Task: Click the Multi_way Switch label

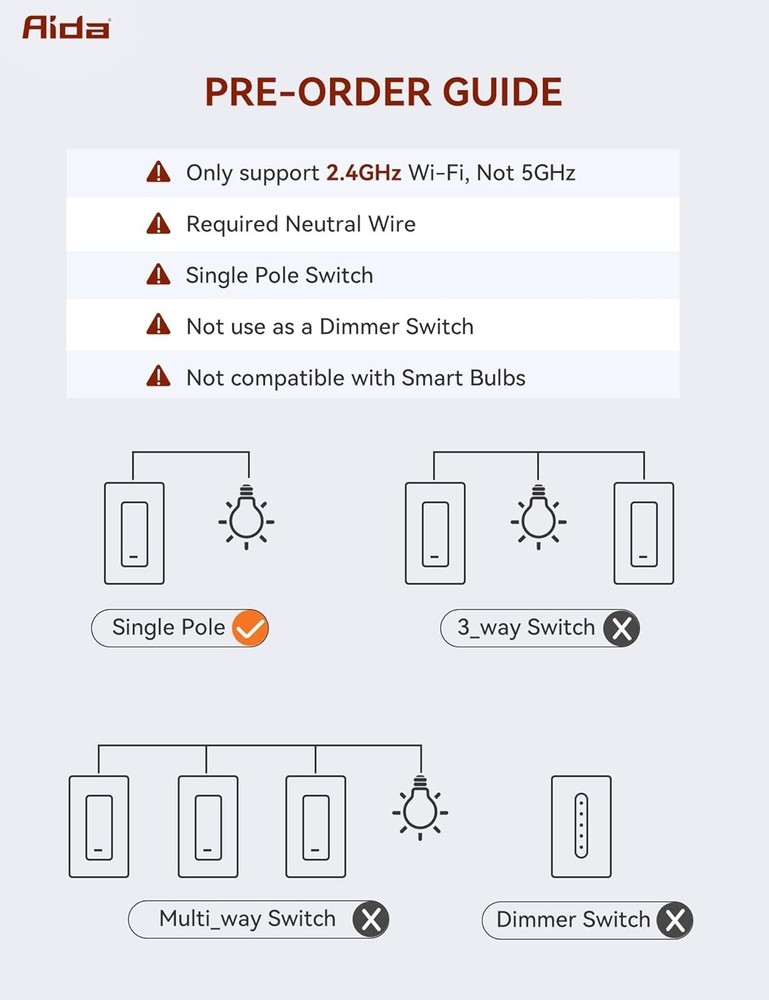Action: point(247,920)
